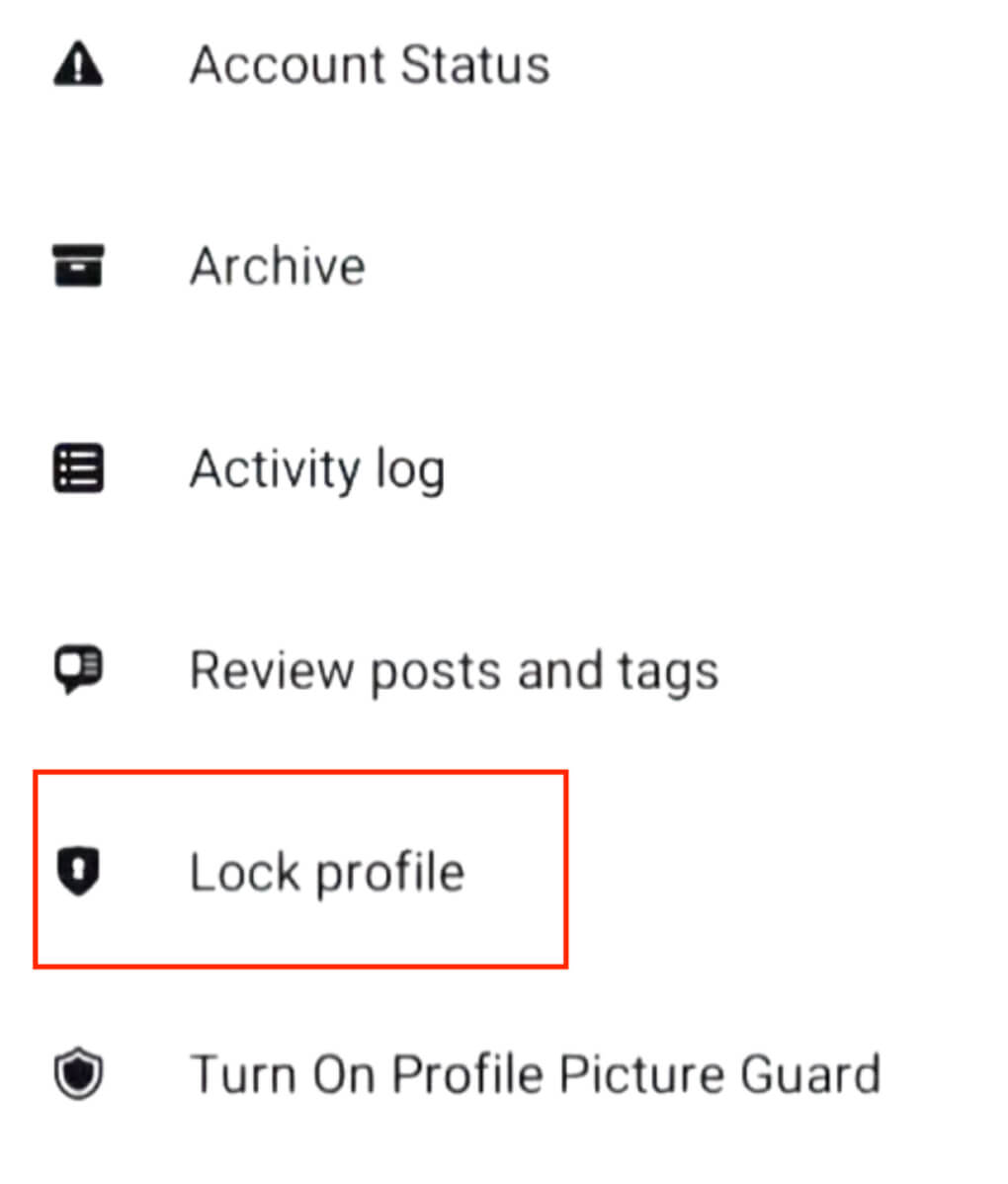Turn On Profile Picture Guard
This screenshot has height=1184, width=1008.
point(535,1074)
